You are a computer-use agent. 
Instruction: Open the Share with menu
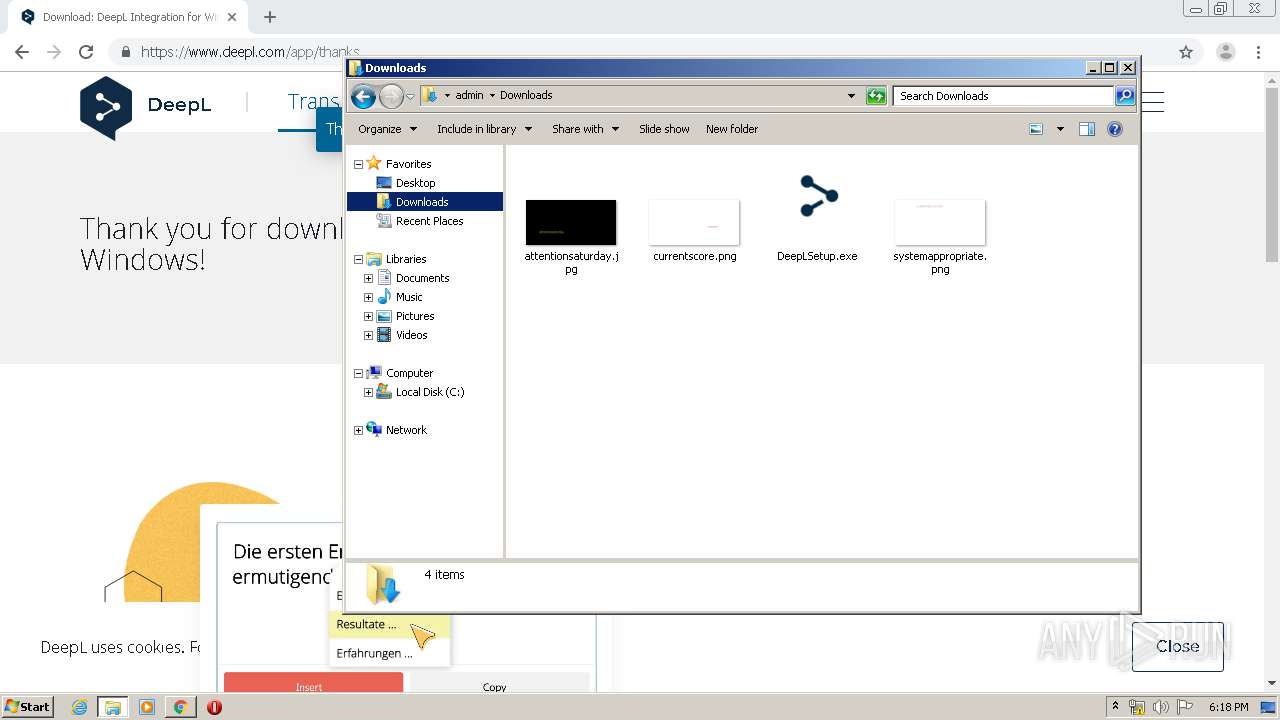(x=585, y=129)
